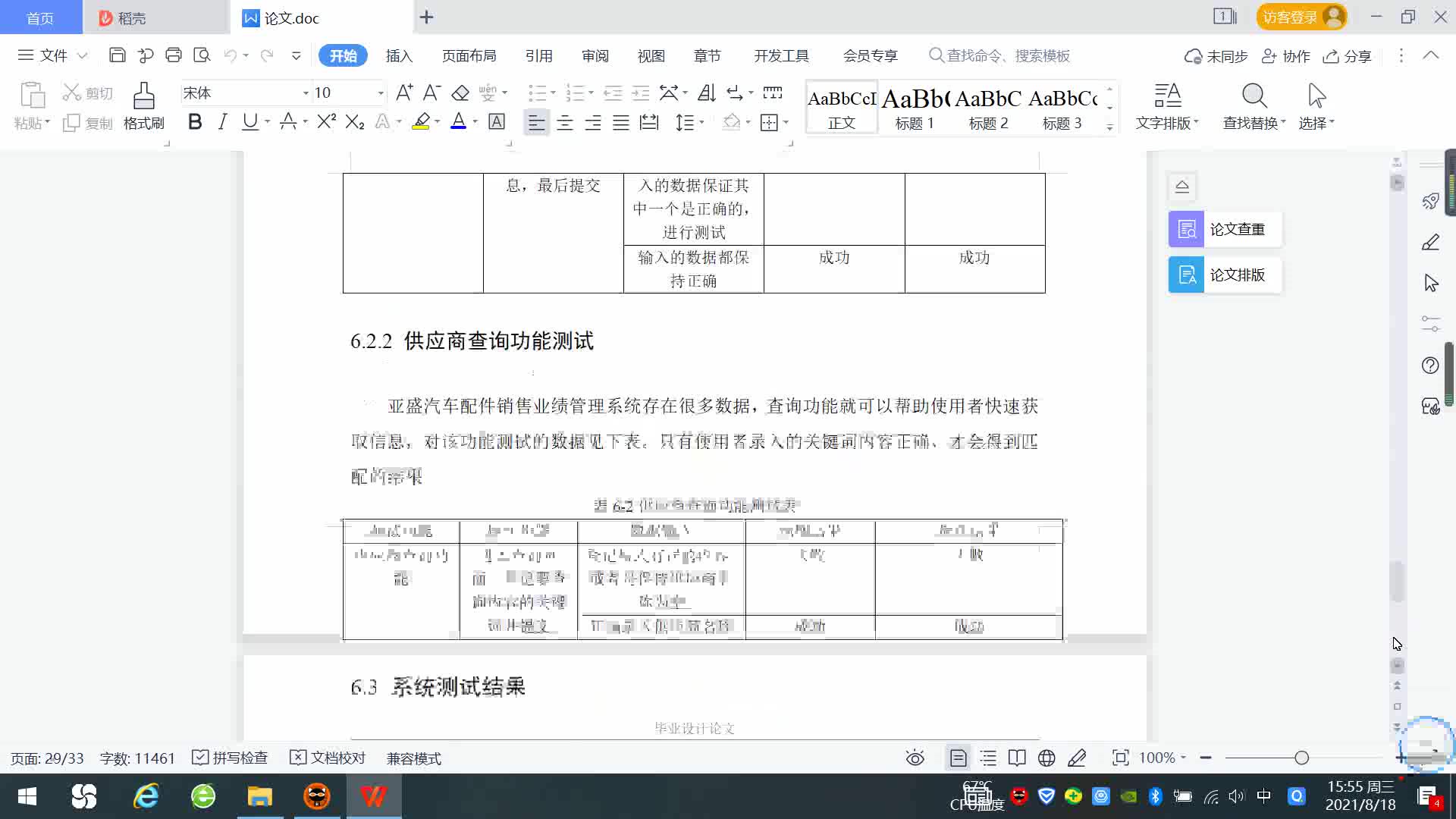The image size is (1456, 819).
Task: Open Print Preview icon
Action: click(x=202, y=55)
